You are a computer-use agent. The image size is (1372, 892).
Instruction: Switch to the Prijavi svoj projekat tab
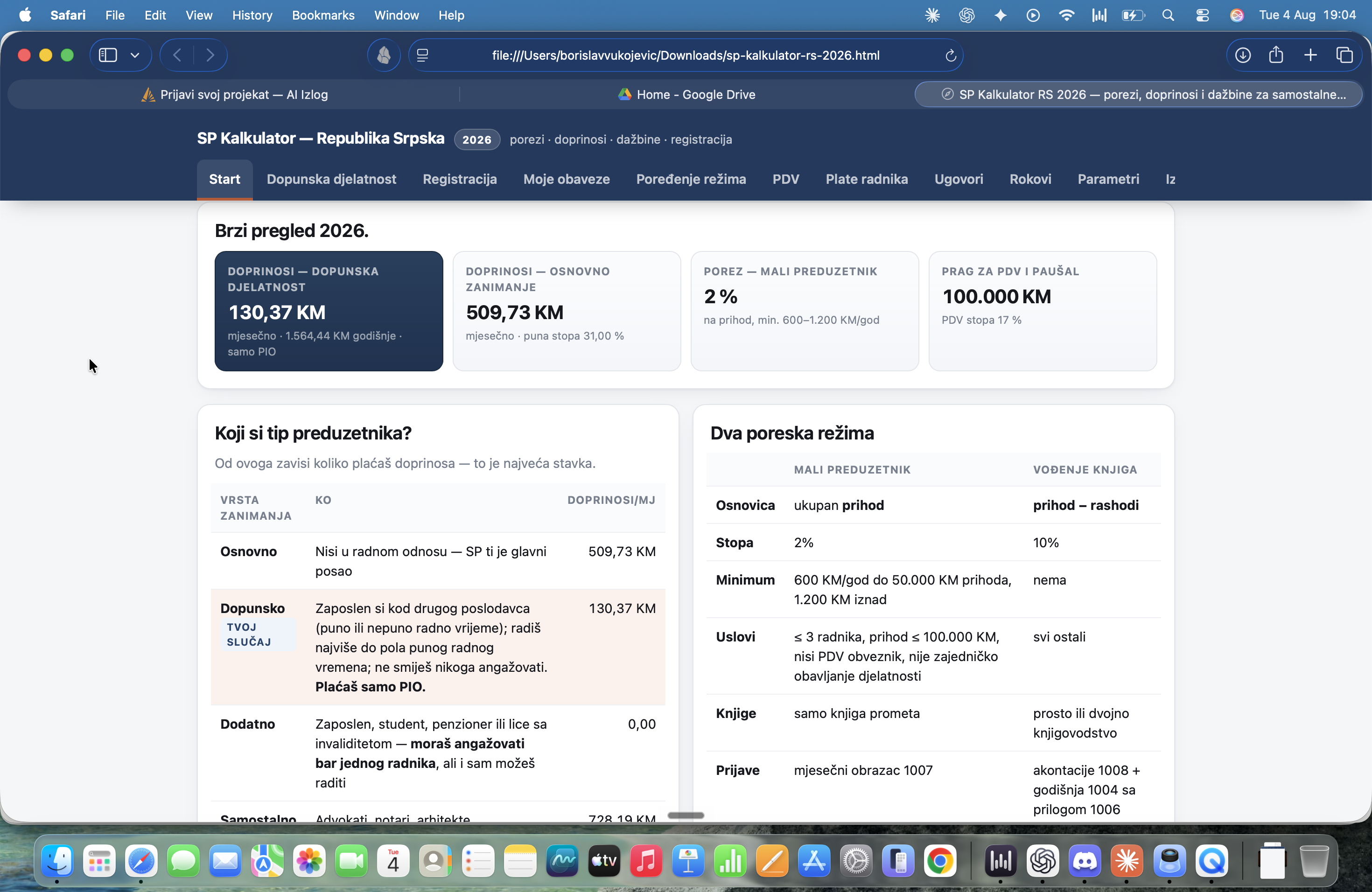click(235, 95)
